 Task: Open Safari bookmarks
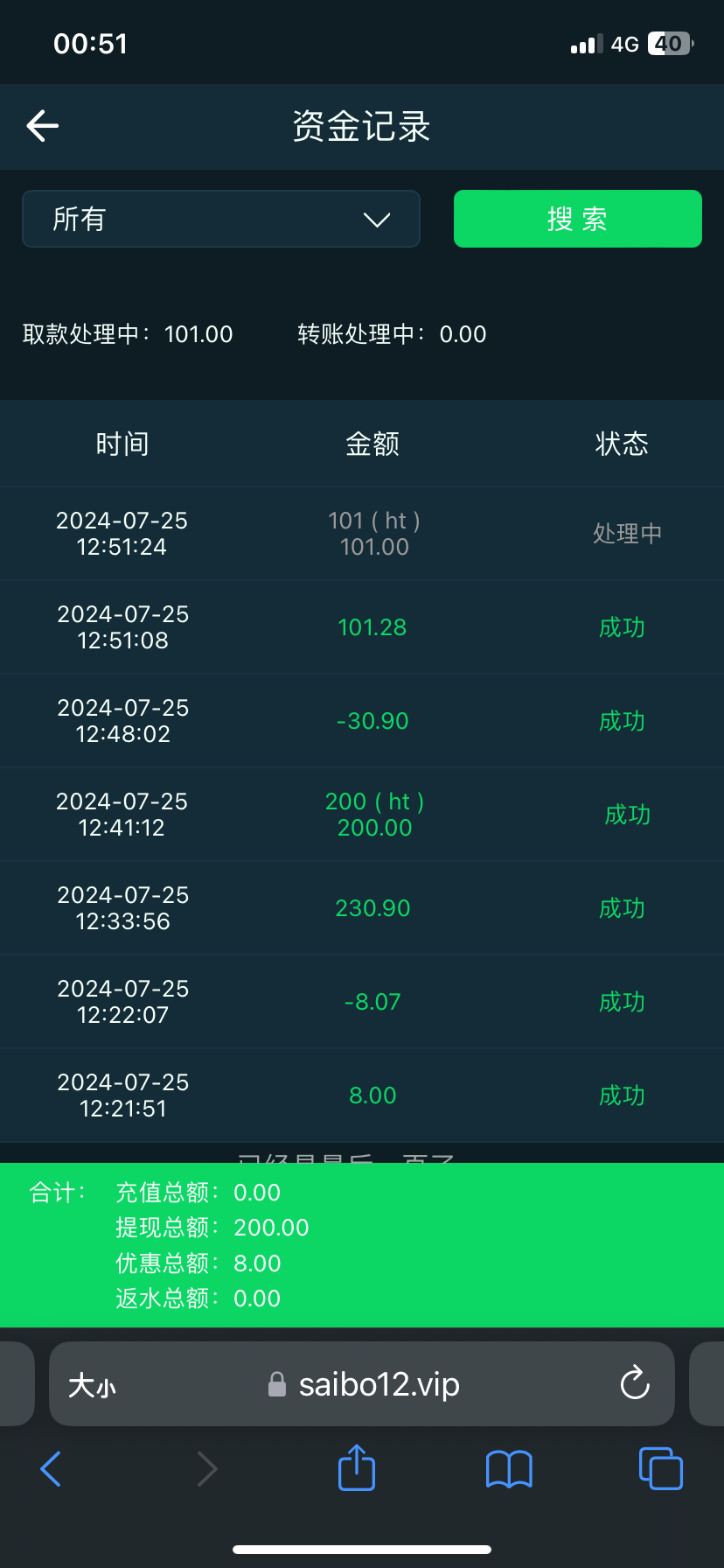point(509,1468)
